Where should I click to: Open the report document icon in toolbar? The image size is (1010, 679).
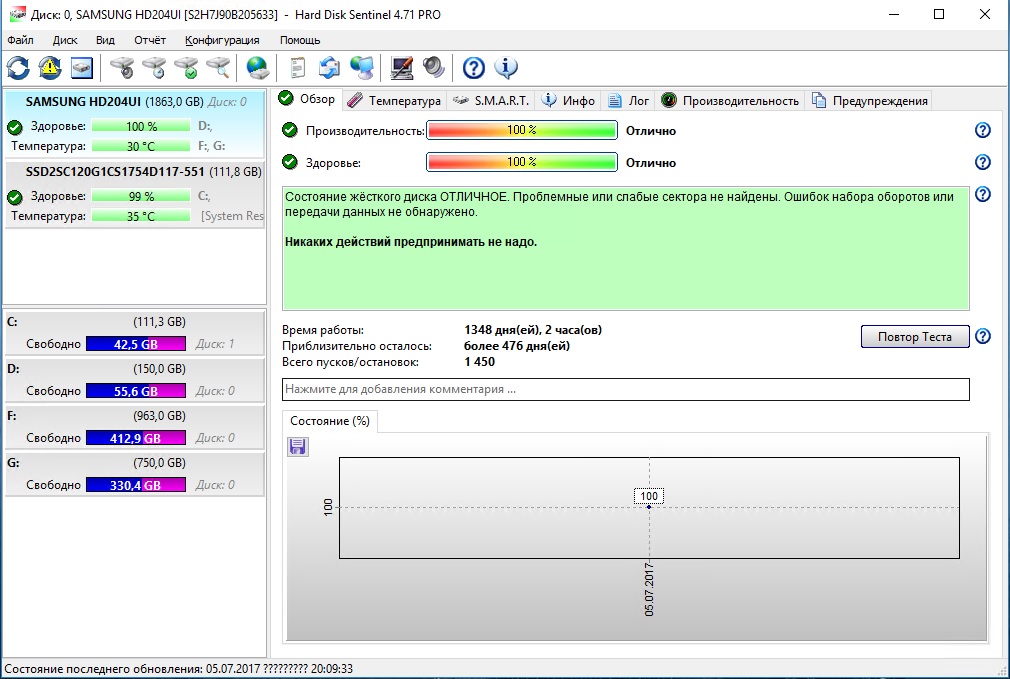click(297, 68)
